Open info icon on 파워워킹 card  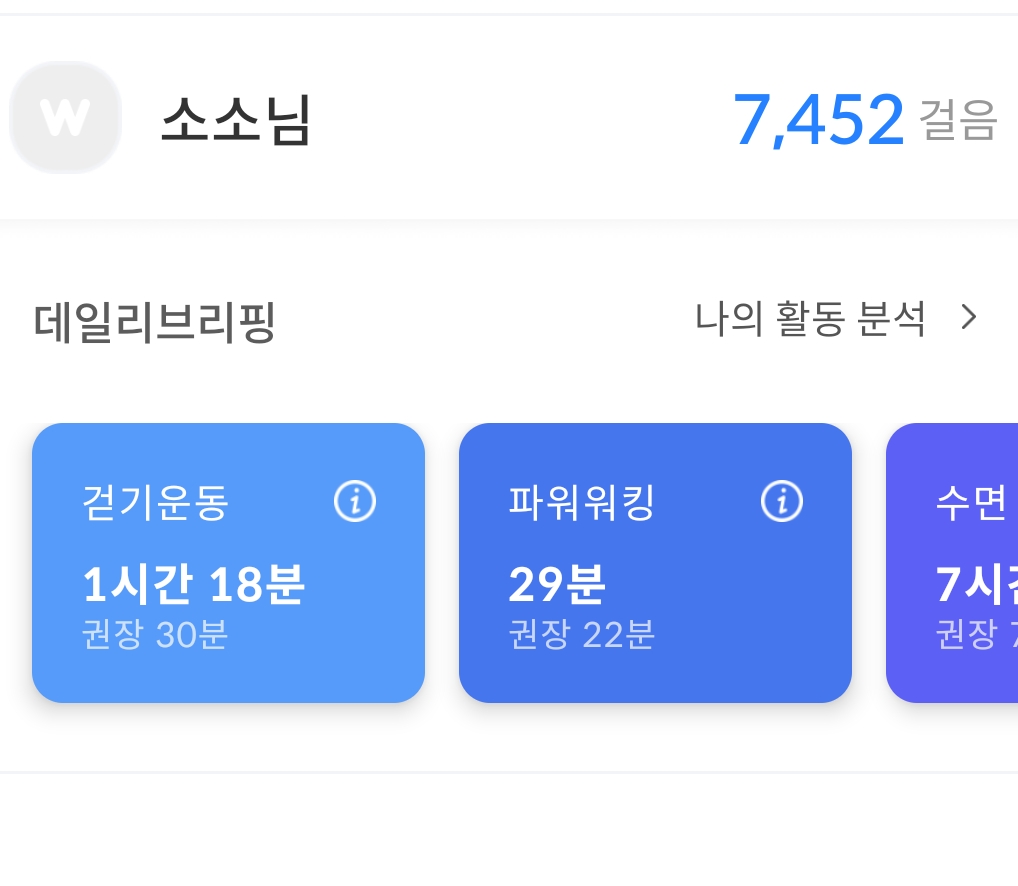(x=781, y=501)
